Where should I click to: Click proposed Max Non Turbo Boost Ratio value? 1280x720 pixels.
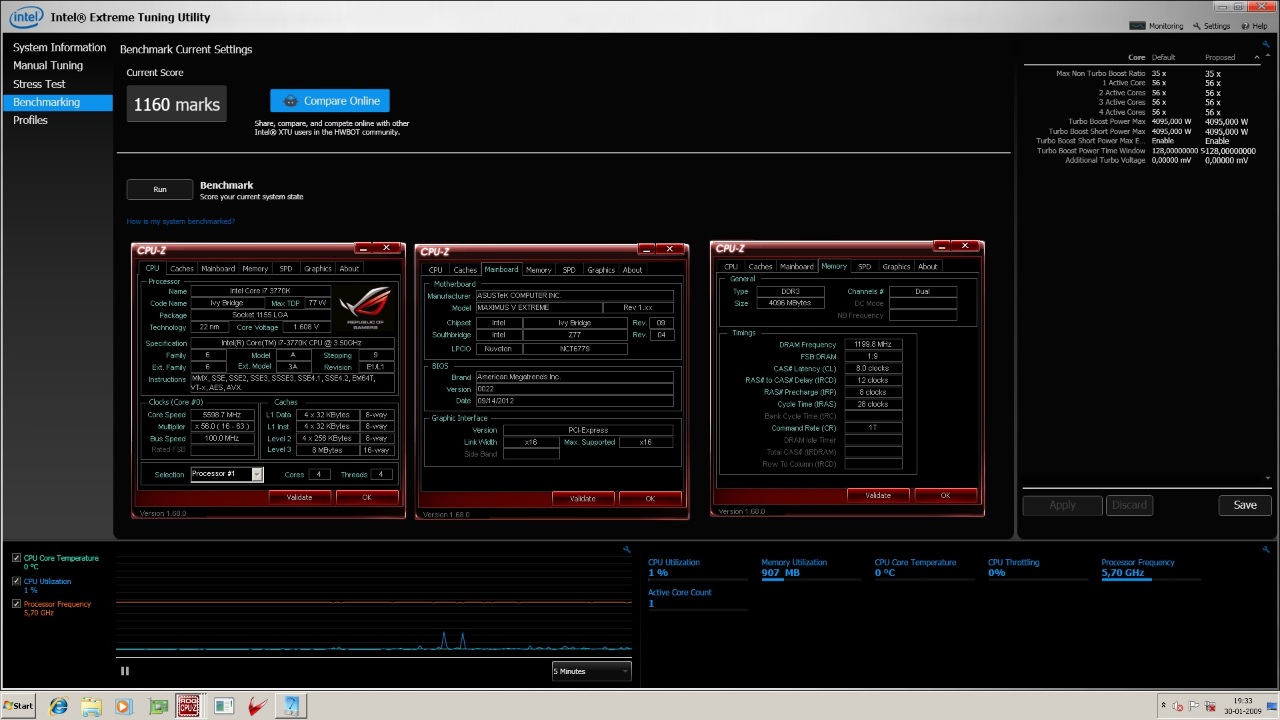tap(1214, 74)
